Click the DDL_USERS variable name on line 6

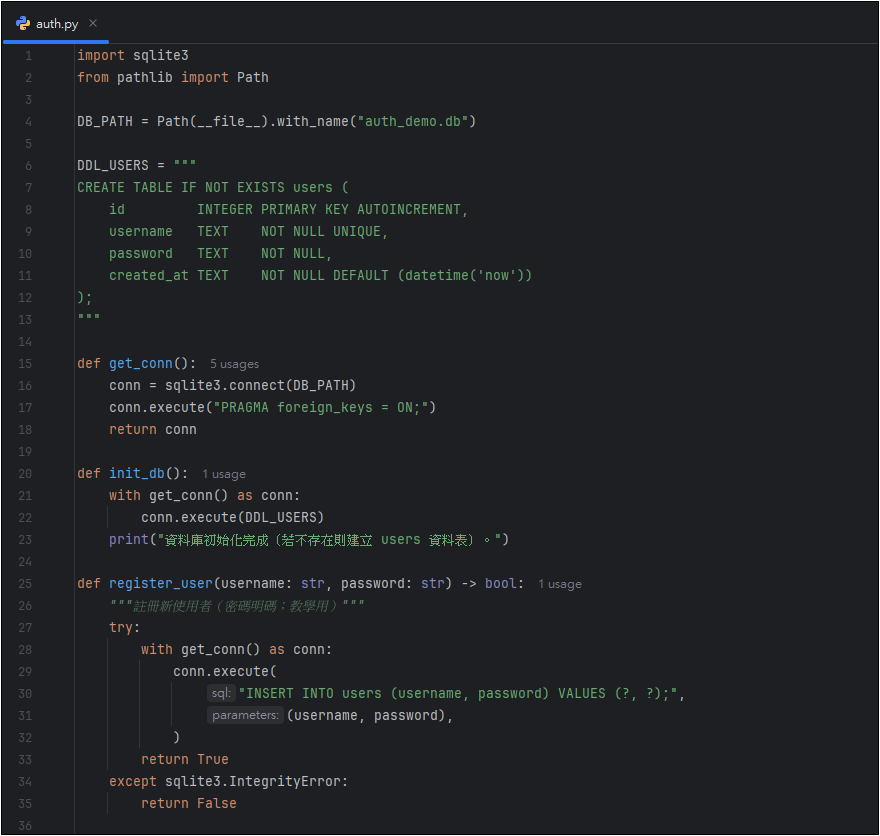112,166
